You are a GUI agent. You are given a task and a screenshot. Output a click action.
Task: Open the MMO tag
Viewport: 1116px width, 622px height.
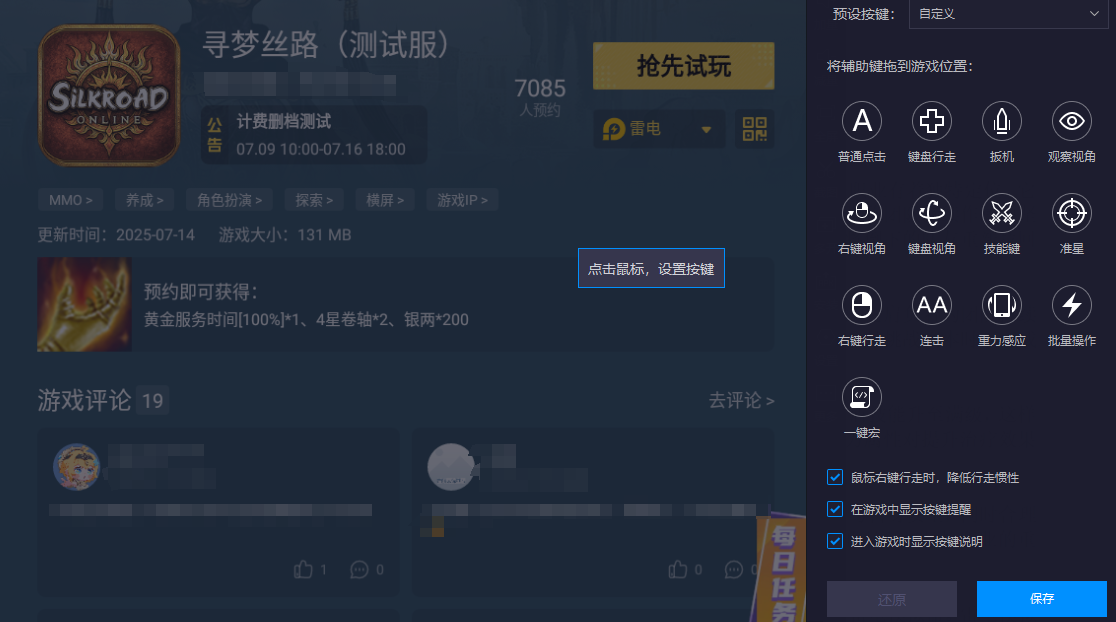click(70, 200)
